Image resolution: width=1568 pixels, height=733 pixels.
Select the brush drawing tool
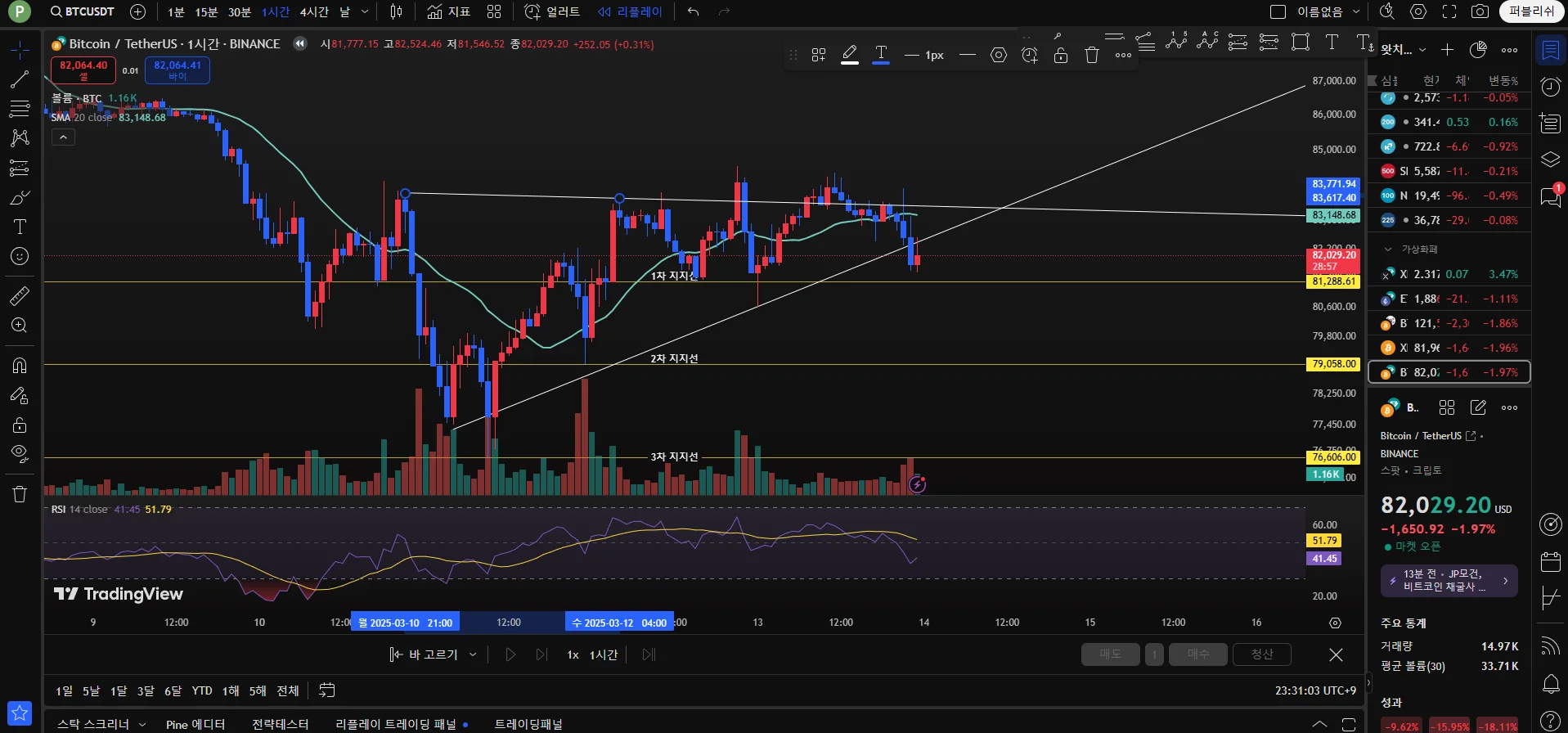[x=20, y=197]
